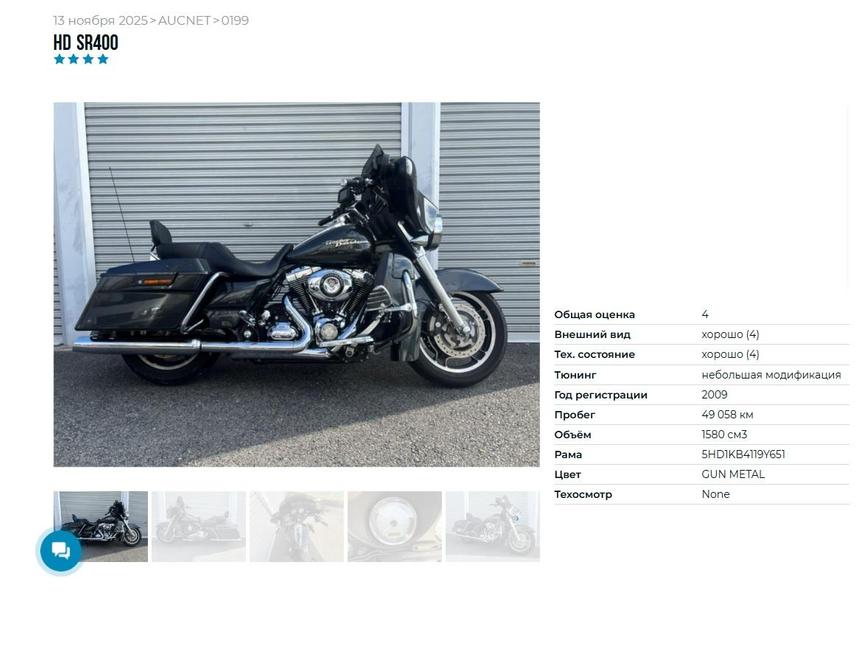
Task: Open the 13 ноября 2025 breadcrumb
Action: click(100, 21)
